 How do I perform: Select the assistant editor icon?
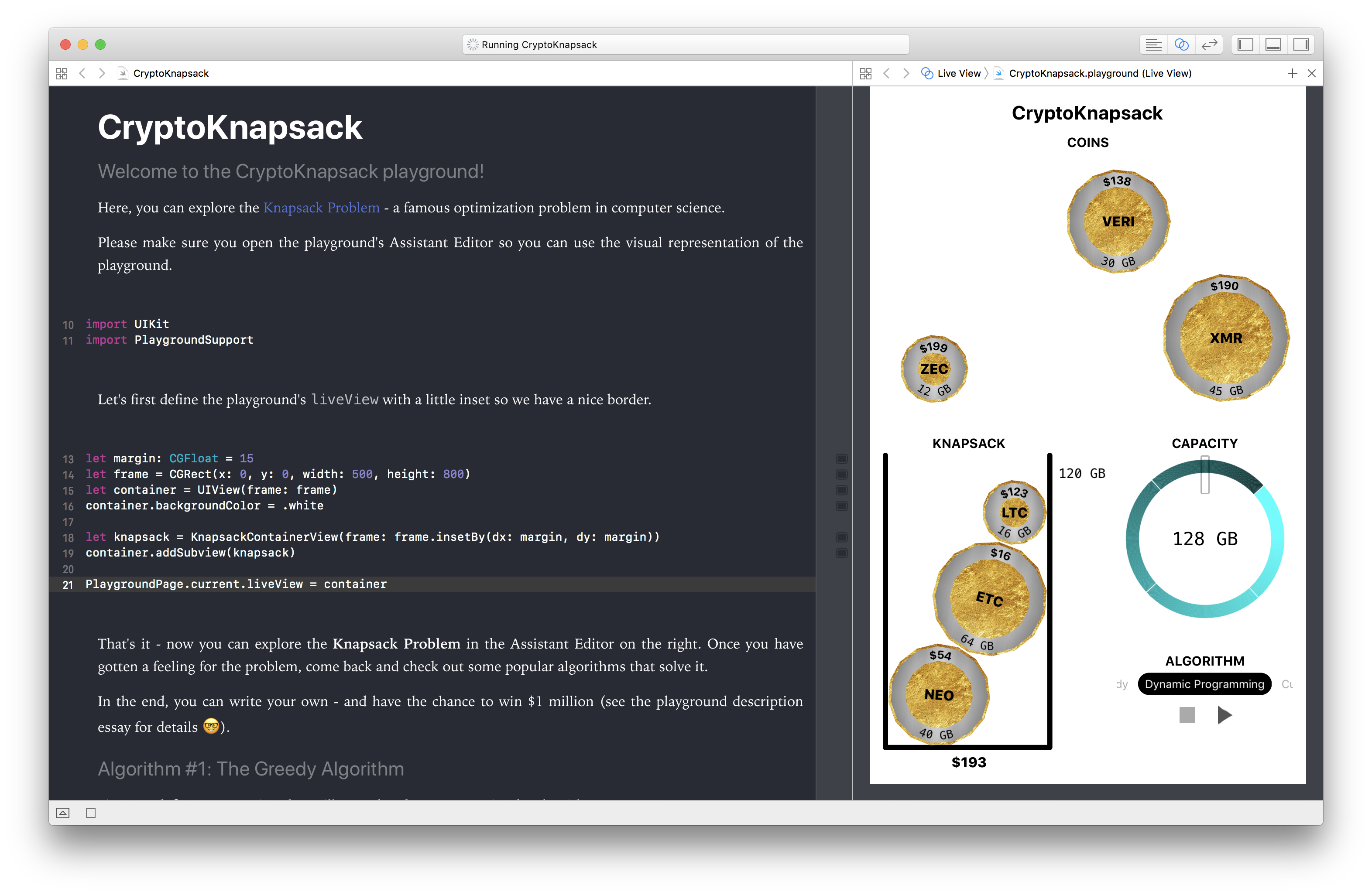(x=1181, y=44)
